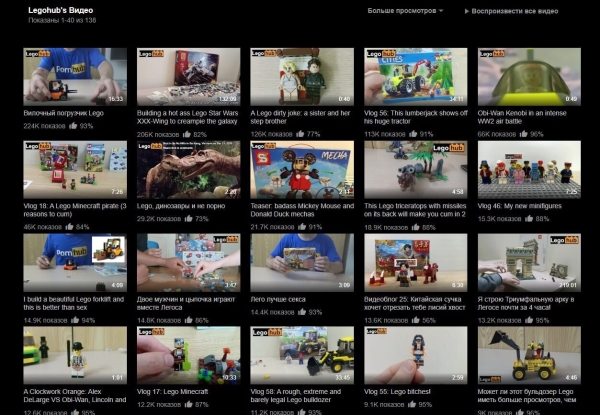The width and height of the screenshot is (600, 415).
Task: Open Lego triceratops with missiles thumbnail
Action: coord(416,169)
